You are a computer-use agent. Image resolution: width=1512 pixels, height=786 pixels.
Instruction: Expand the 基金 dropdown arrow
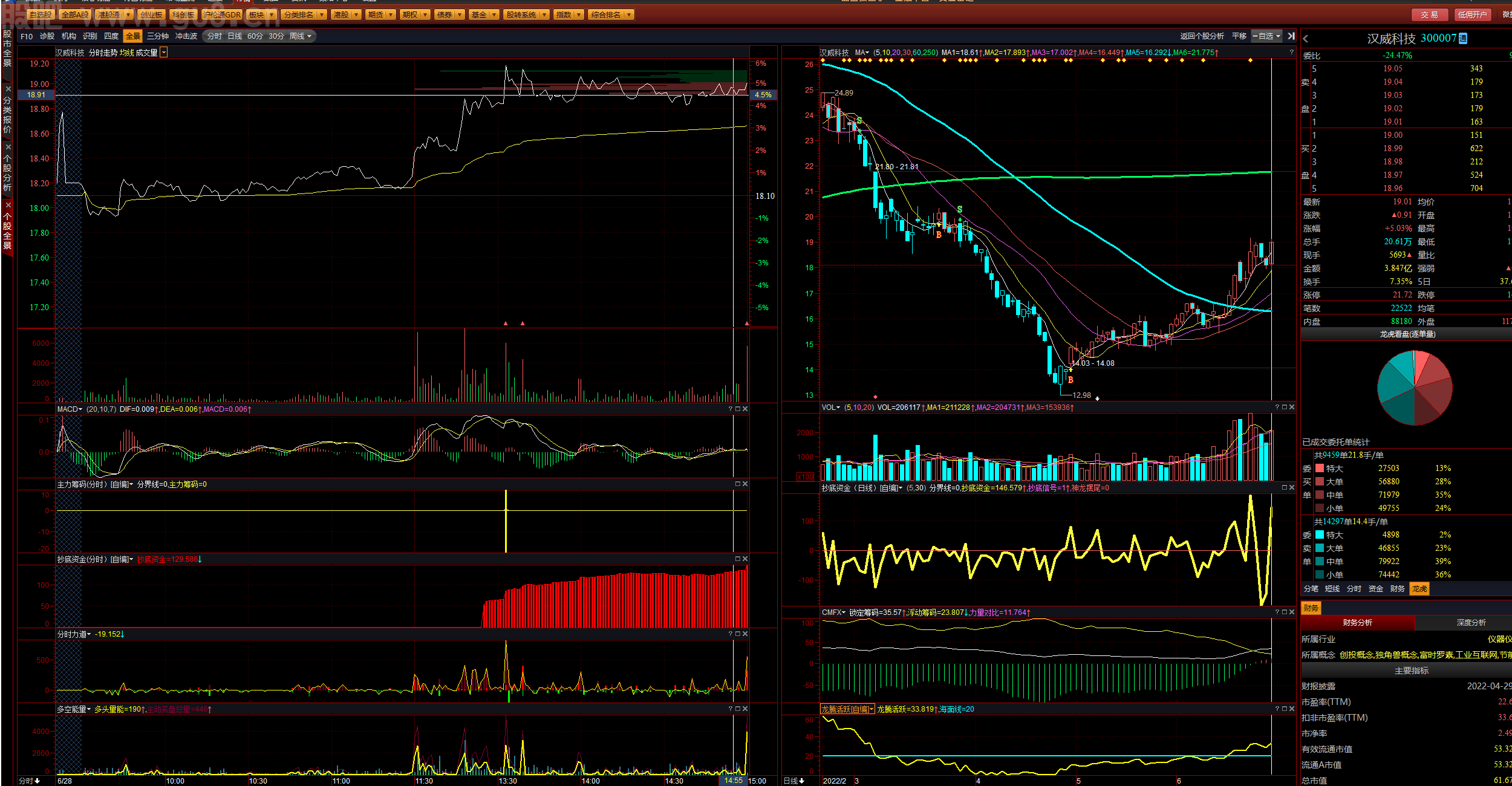click(495, 15)
